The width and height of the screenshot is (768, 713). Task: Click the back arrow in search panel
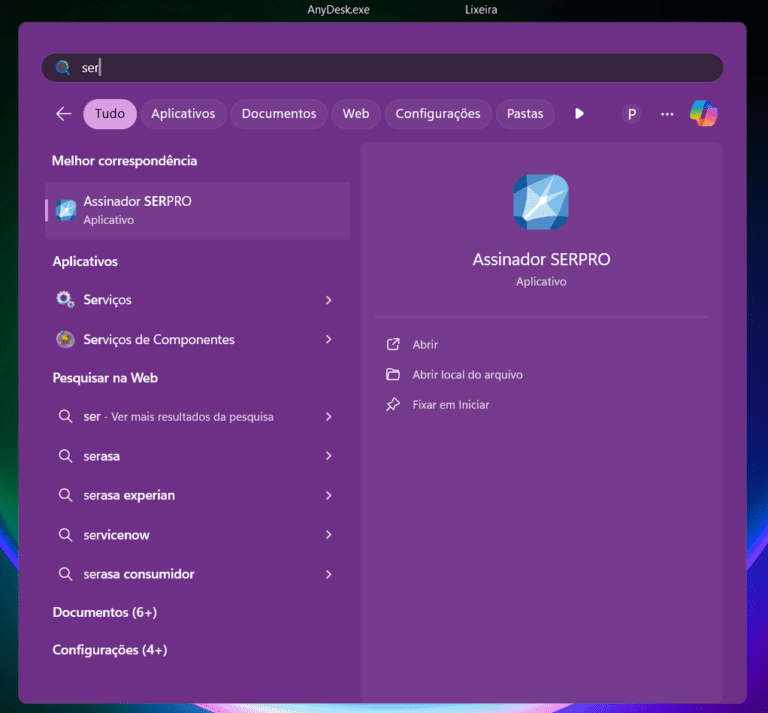(63, 114)
